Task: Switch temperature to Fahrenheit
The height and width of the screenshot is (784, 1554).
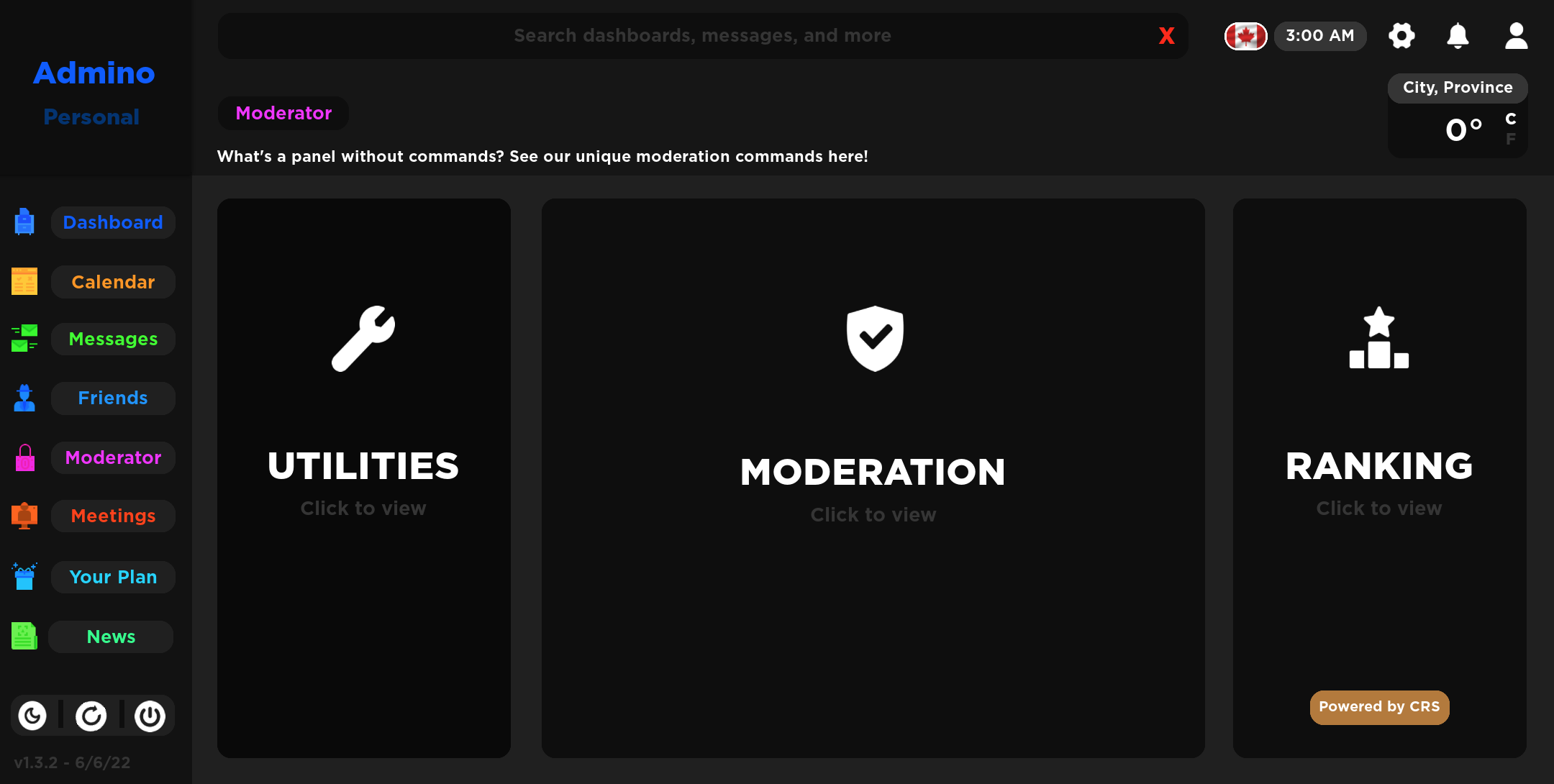Action: [1511, 139]
